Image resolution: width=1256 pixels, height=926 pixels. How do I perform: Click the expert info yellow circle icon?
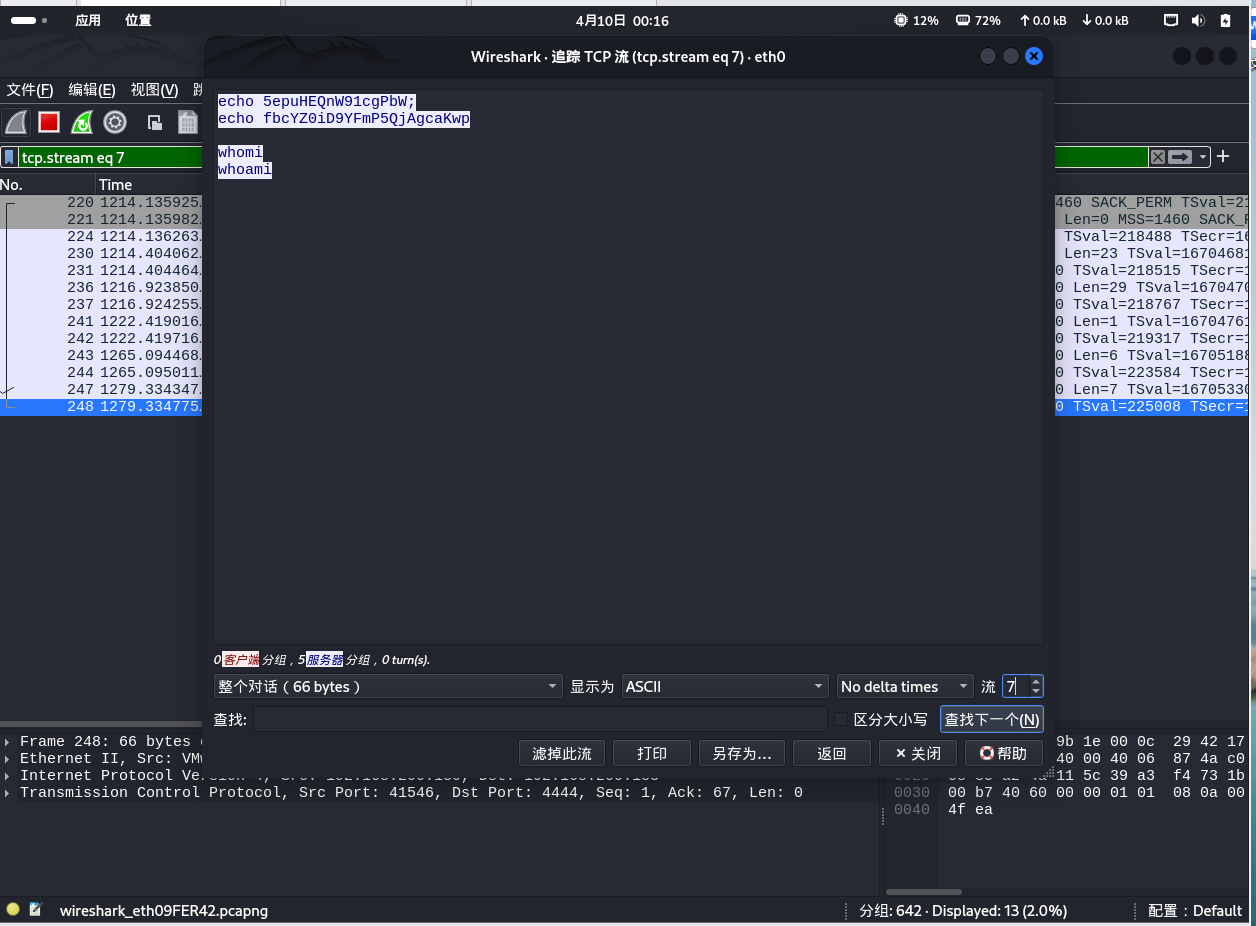click(13, 910)
